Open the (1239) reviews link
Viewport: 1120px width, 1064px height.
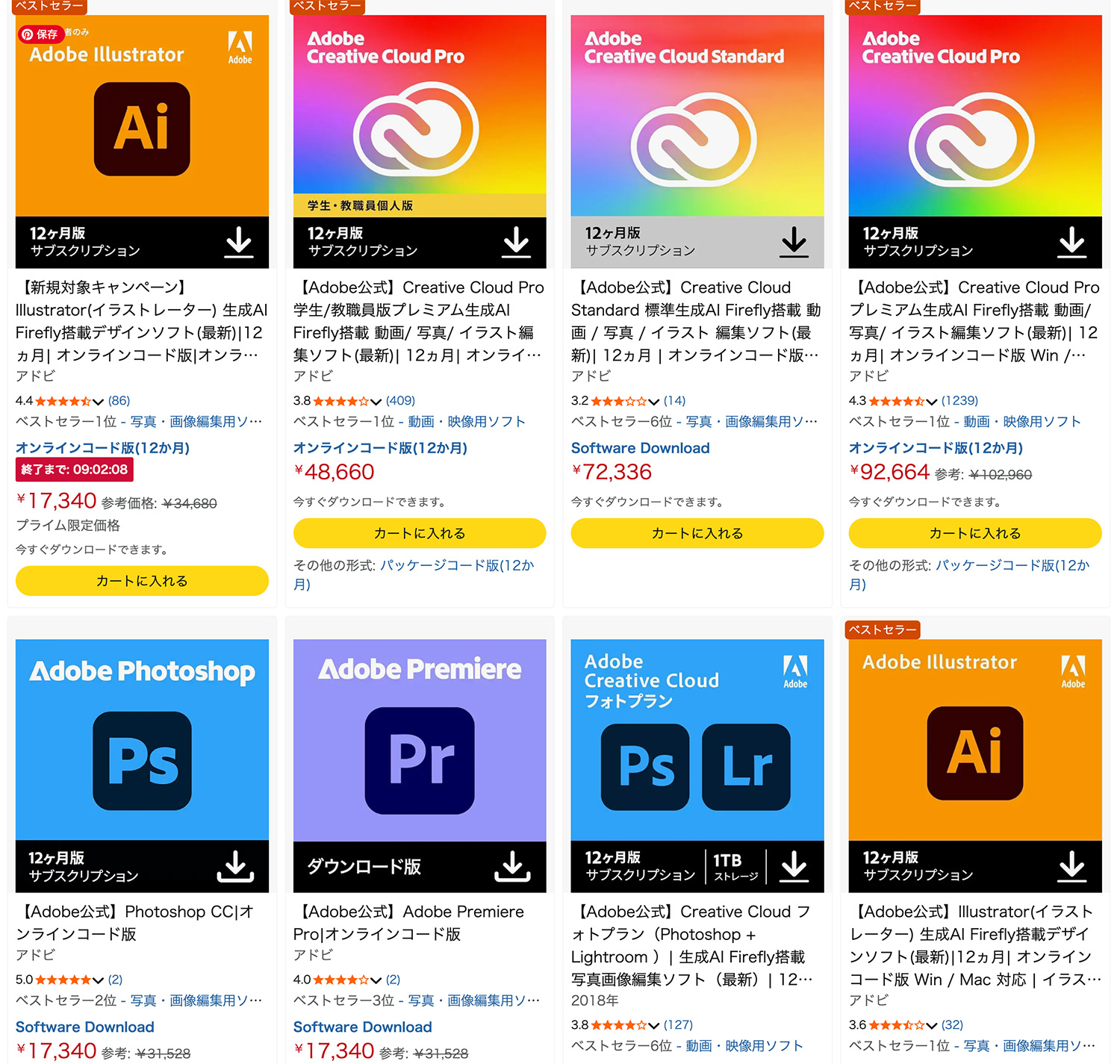click(x=959, y=401)
